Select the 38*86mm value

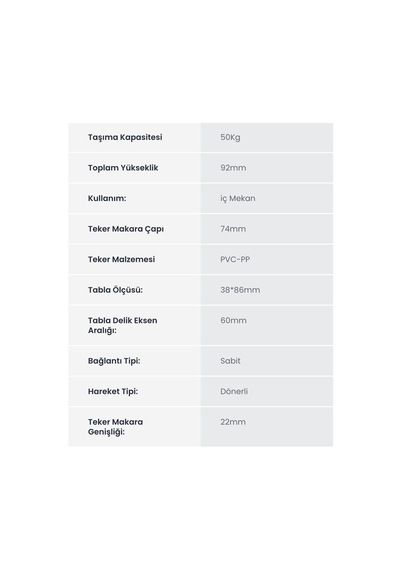point(240,290)
